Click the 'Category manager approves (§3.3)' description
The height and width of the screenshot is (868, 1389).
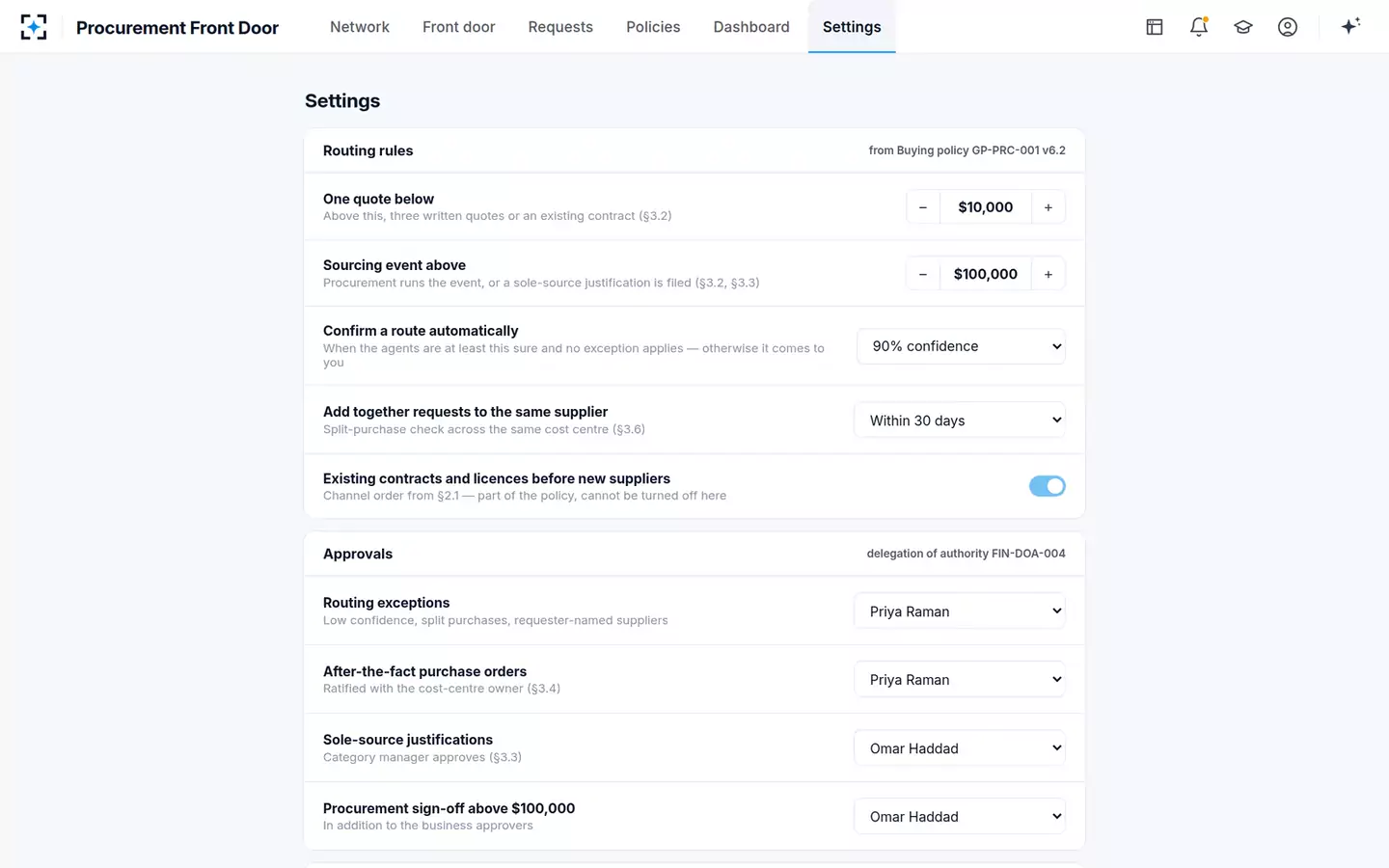pyautogui.click(x=422, y=757)
